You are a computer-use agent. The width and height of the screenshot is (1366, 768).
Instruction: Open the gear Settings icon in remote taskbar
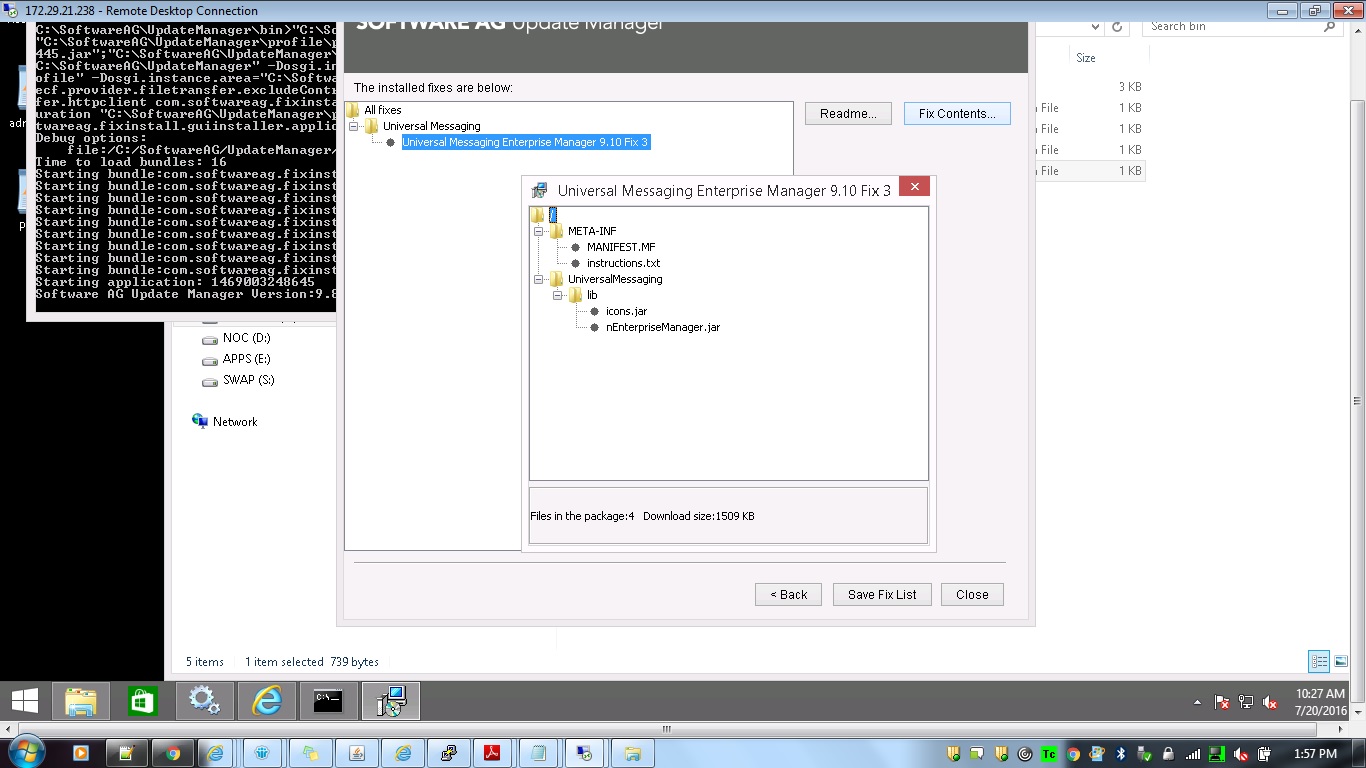click(204, 701)
